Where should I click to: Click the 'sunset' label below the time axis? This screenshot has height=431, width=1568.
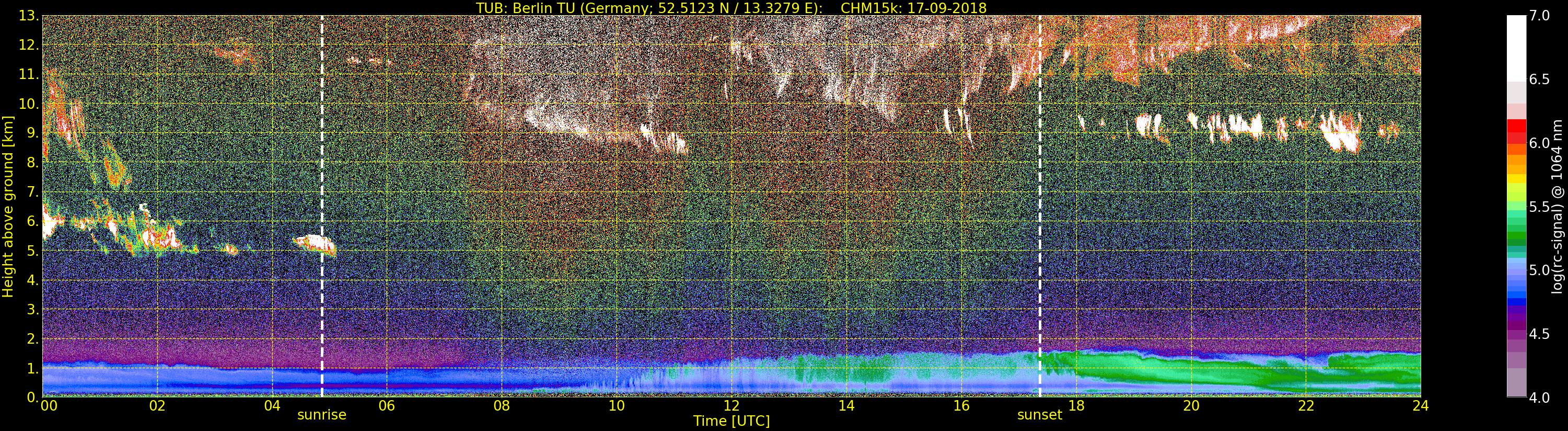(x=1040, y=415)
